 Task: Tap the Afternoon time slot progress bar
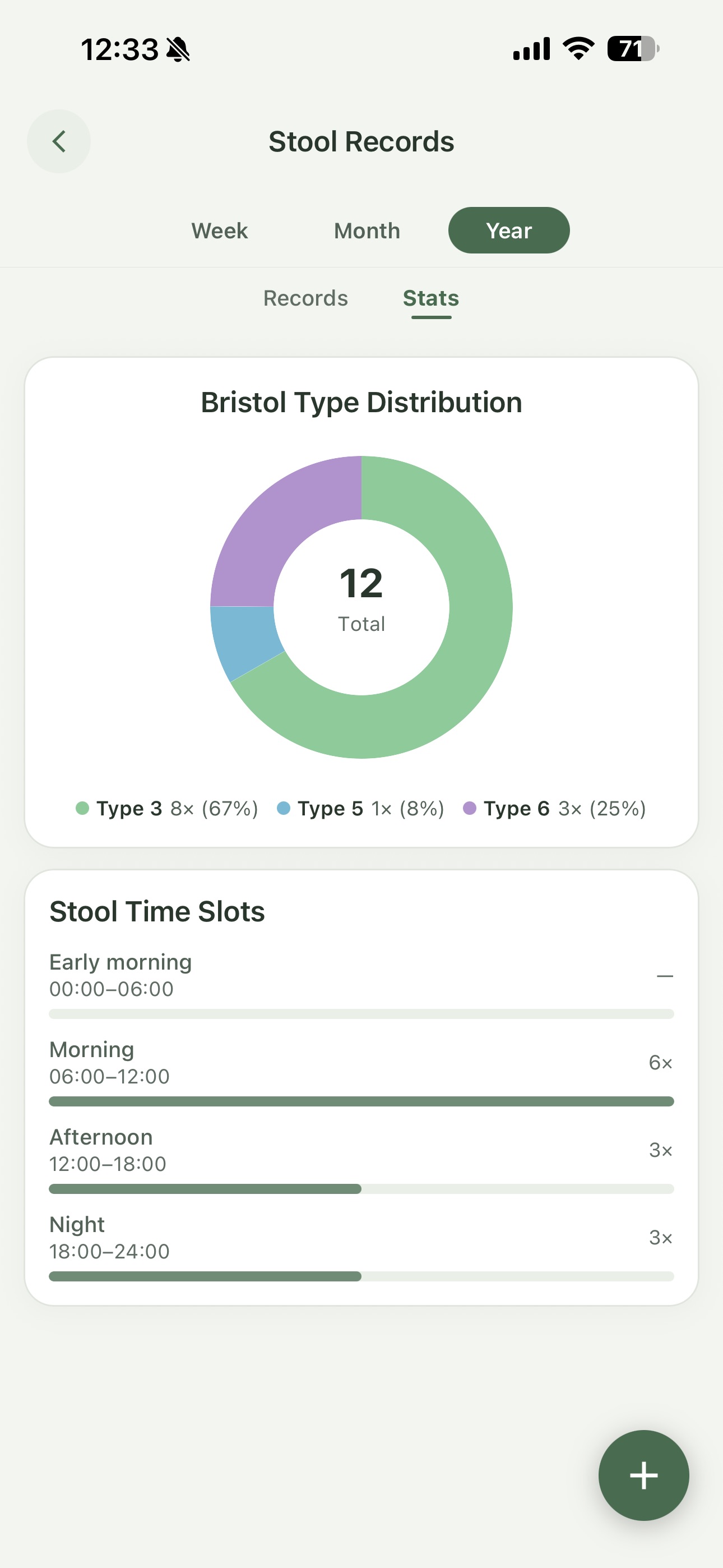(x=361, y=1189)
